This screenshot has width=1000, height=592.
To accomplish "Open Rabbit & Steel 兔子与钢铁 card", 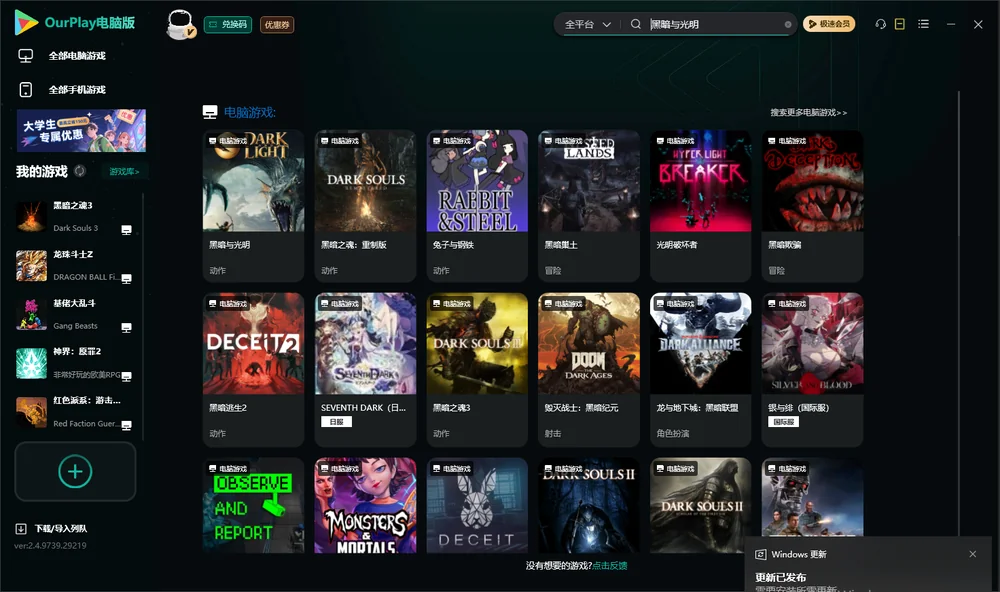I will 477,205.
